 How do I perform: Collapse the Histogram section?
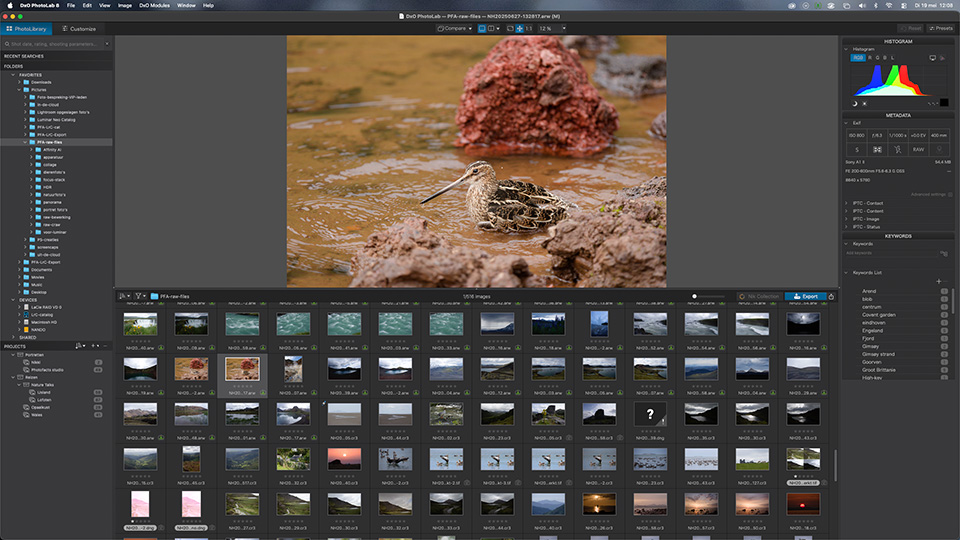click(847, 49)
